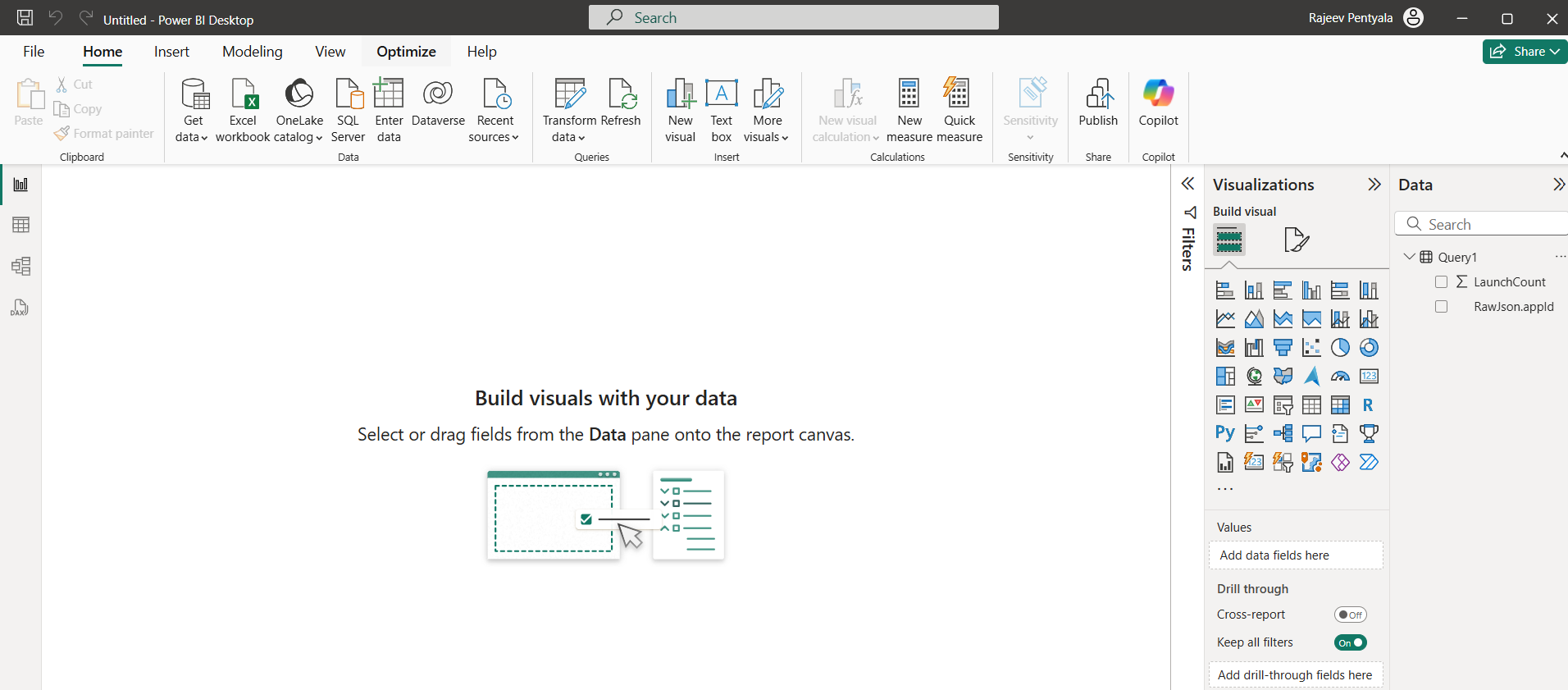
Task: Disable the Keep all filters toggle
Action: pos(1350,642)
